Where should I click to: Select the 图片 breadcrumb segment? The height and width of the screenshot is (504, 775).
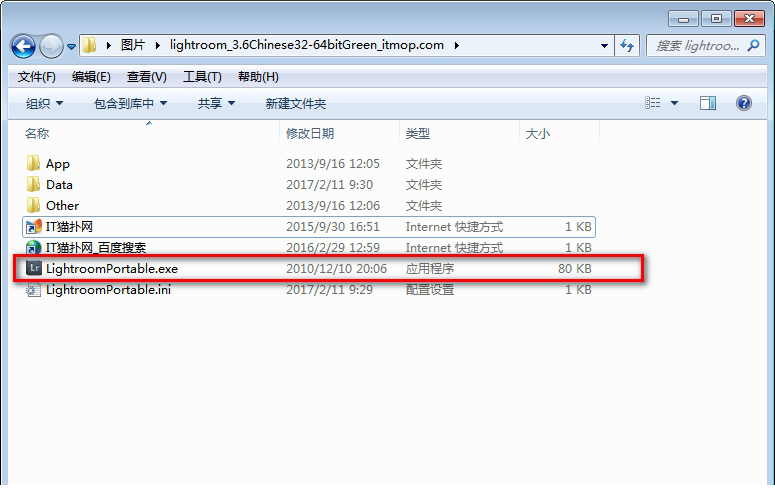(133, 45)
